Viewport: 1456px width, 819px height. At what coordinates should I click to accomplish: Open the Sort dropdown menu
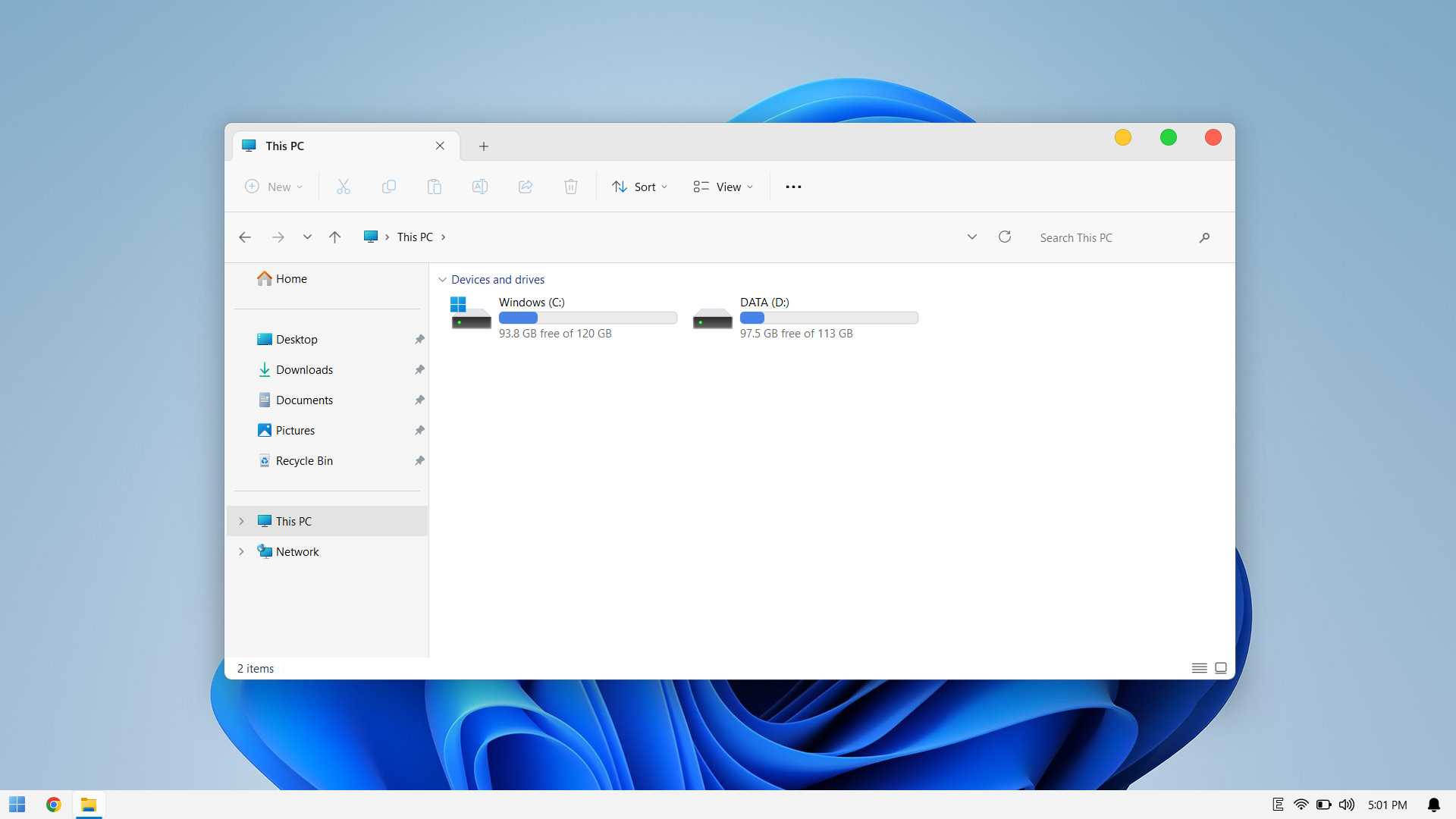click(x=640, y=187)
